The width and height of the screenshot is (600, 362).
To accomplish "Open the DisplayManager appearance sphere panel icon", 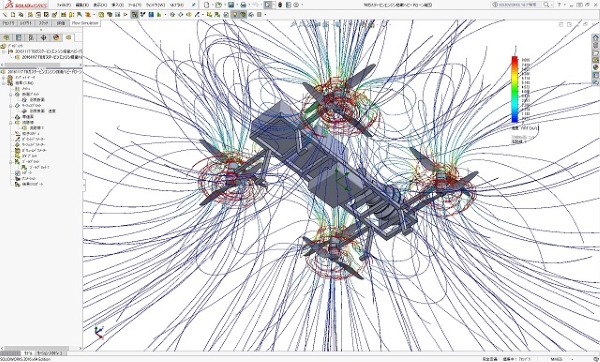I will coord(56,38).
